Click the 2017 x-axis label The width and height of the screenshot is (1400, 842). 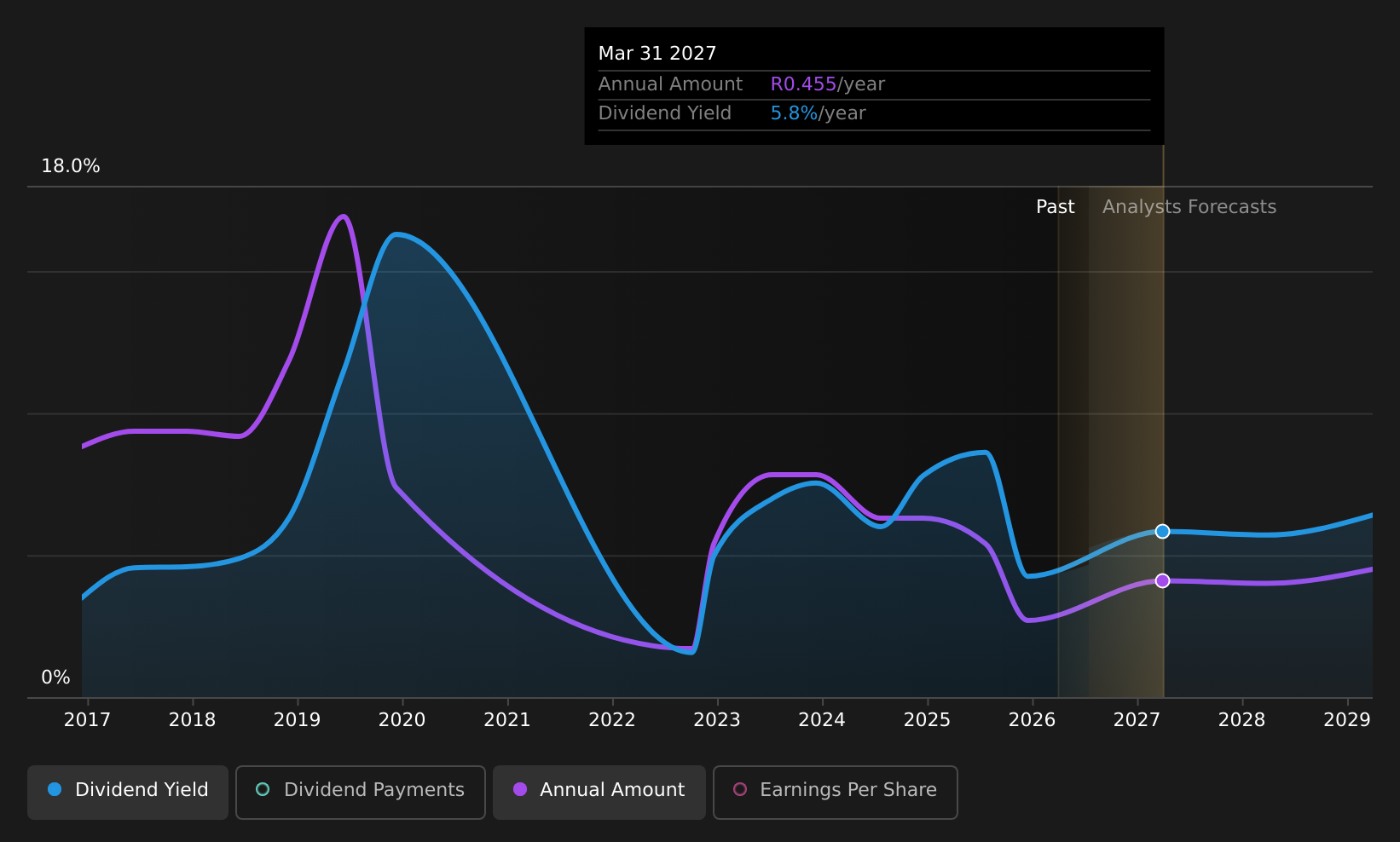point(87,720)
